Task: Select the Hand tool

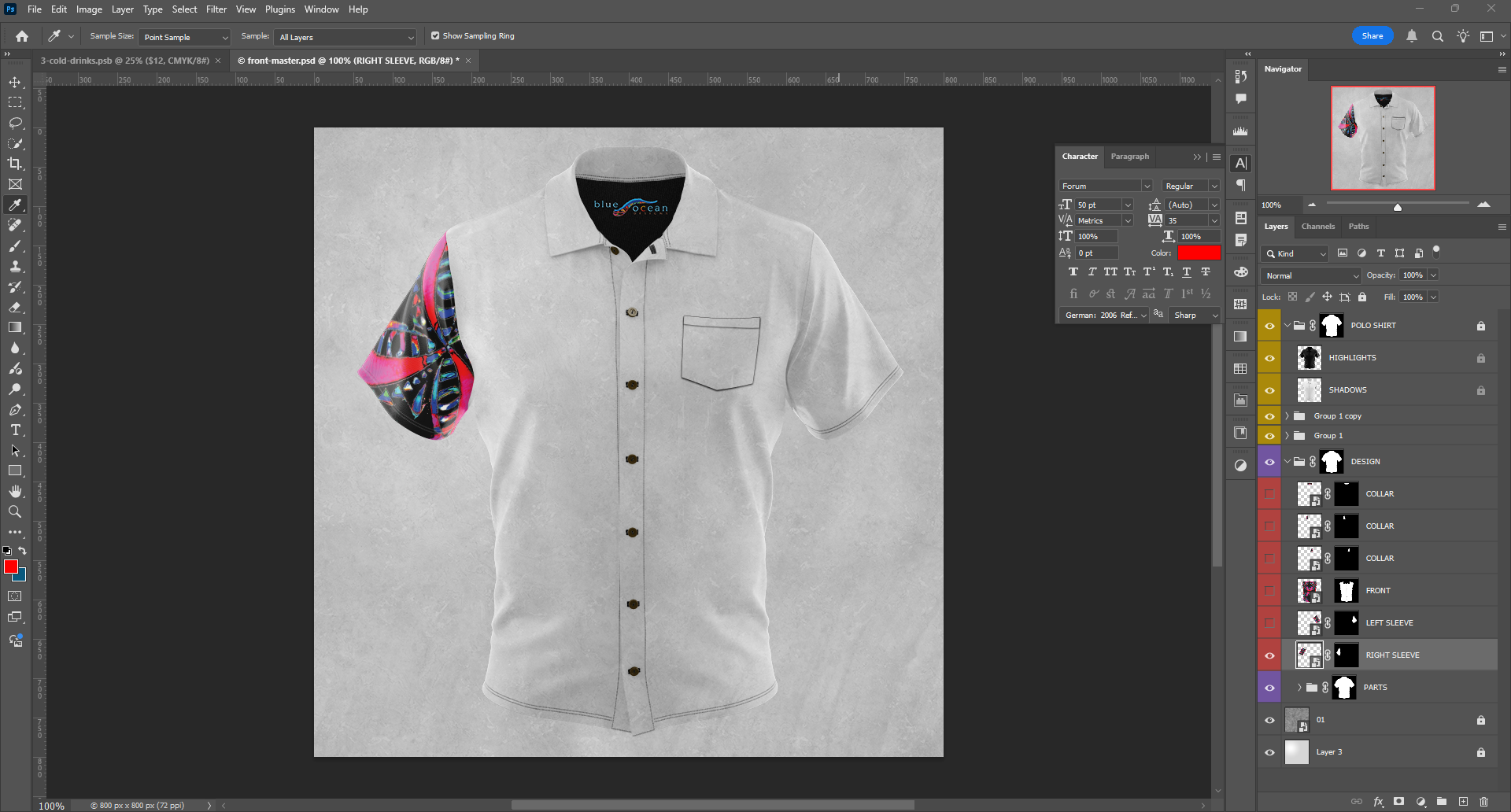Action: 15,491
